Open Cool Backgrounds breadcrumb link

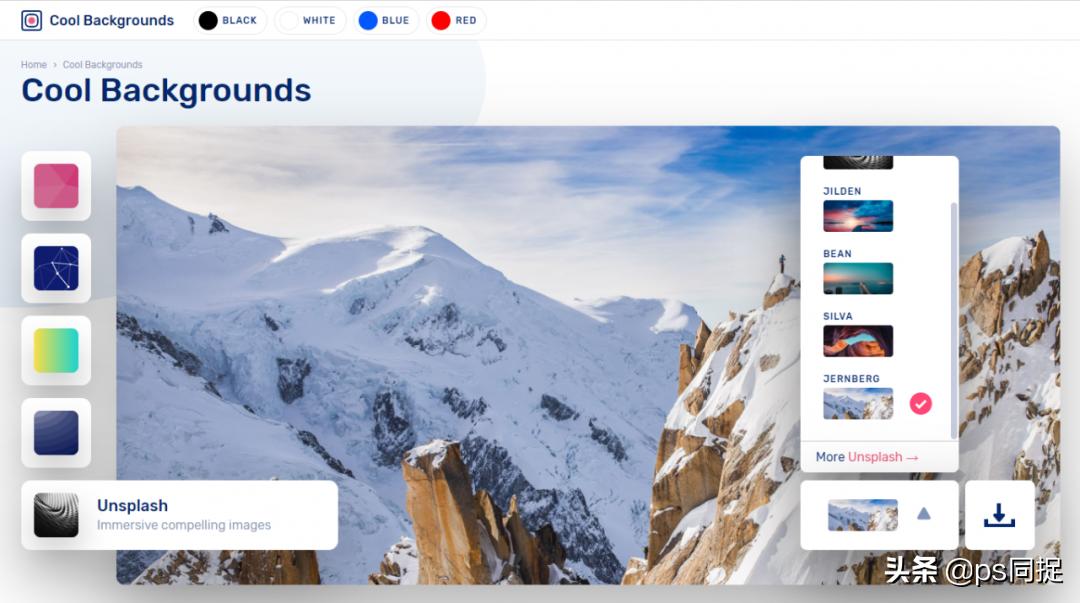[103, 65]
